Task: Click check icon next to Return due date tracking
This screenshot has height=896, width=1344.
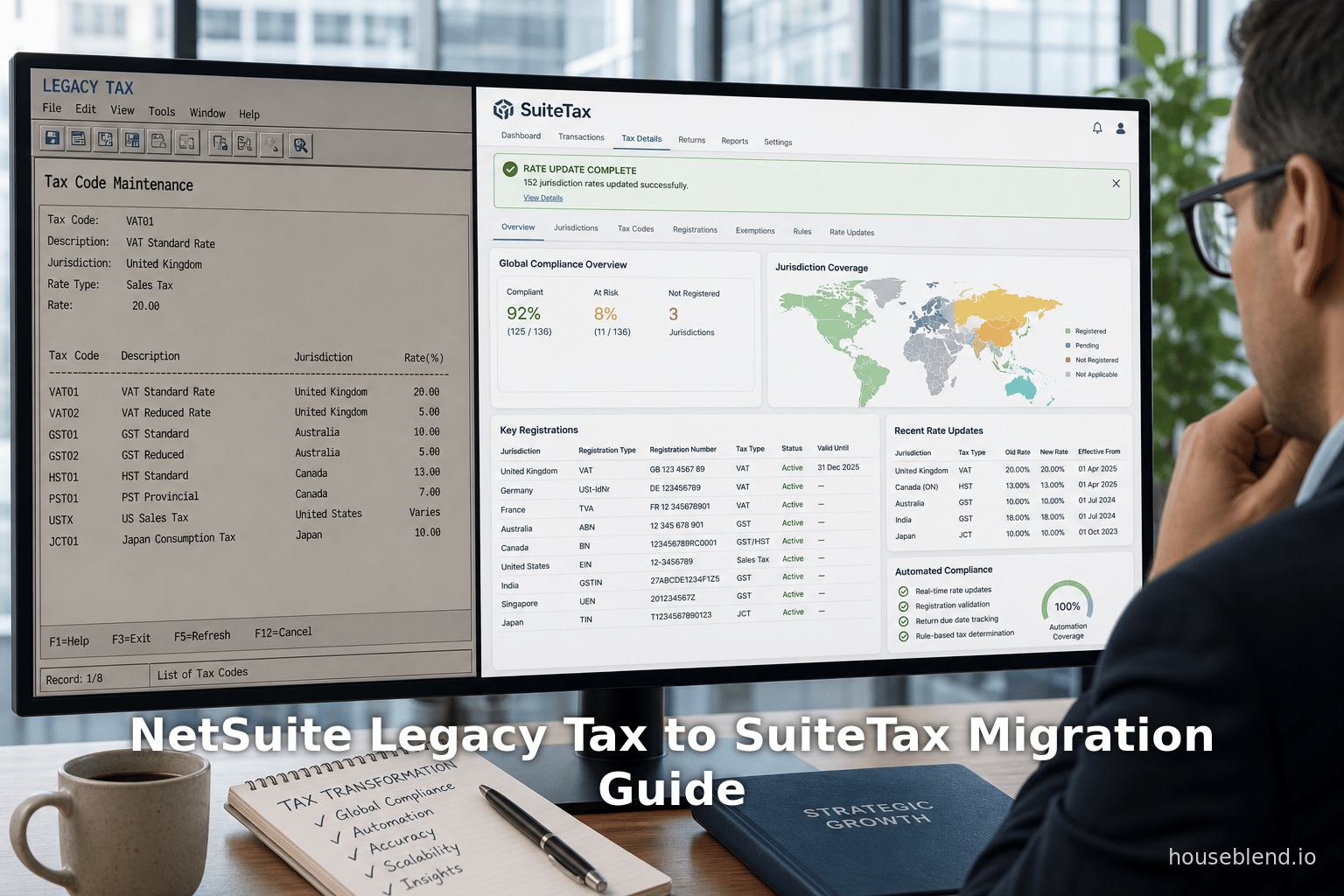Action: pos(904,621)
